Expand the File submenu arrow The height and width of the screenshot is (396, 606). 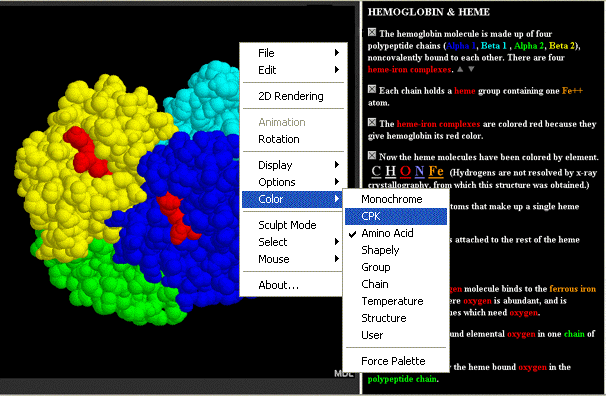(337, 53)
